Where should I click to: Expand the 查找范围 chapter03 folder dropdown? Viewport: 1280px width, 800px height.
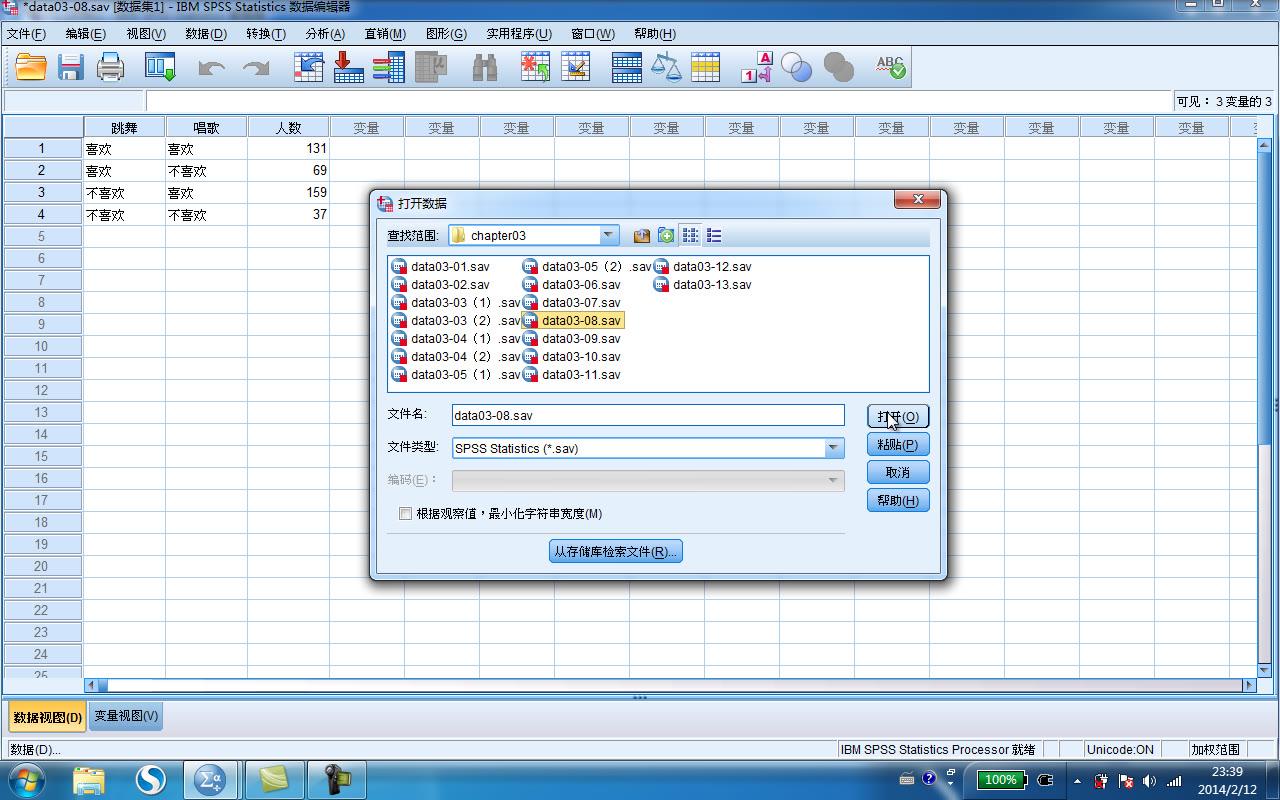[608, 236]
